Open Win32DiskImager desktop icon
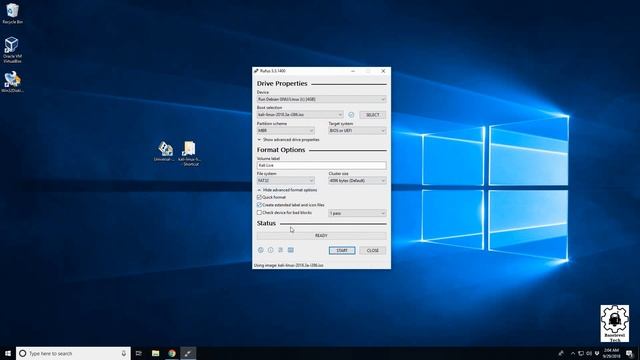The height and width of the screenshot is (360, 640). pos(12,82)
